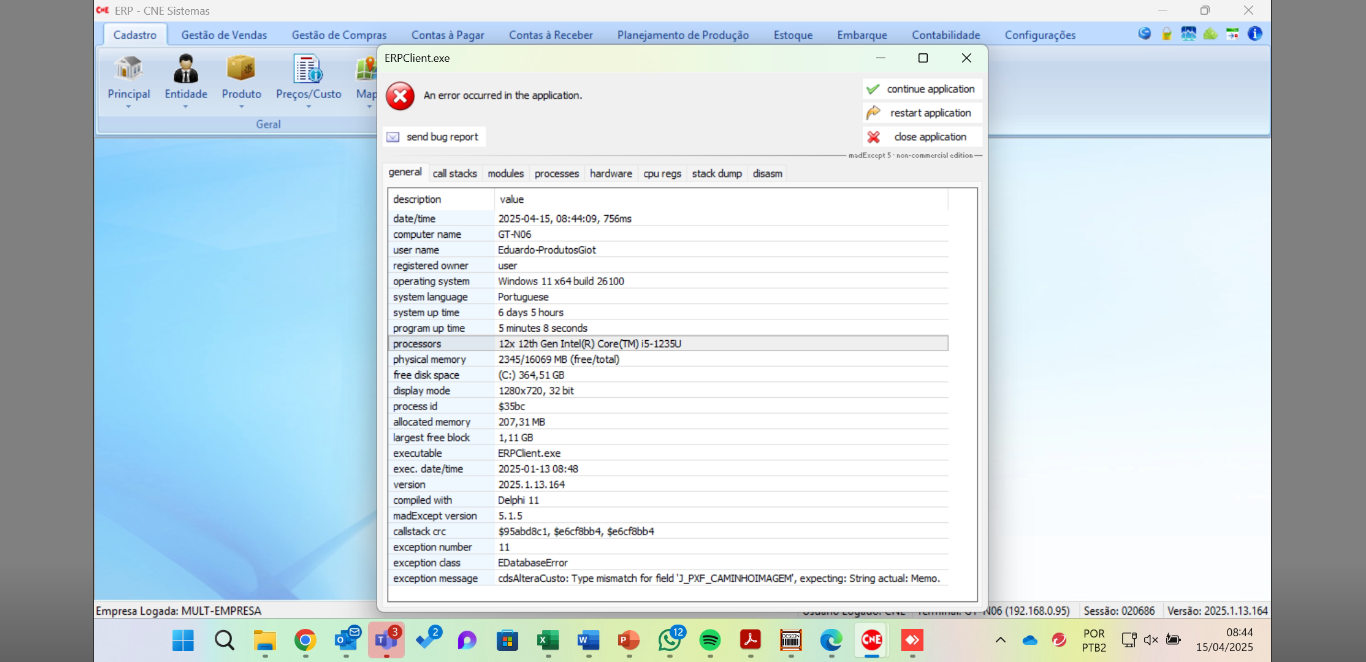
Task: Switch to the call stacks tab
Action: tap(455, 174)
